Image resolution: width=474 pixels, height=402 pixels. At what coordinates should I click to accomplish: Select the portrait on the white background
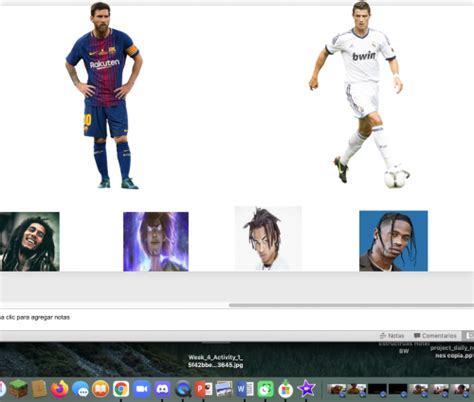click(x=268, y=238)
